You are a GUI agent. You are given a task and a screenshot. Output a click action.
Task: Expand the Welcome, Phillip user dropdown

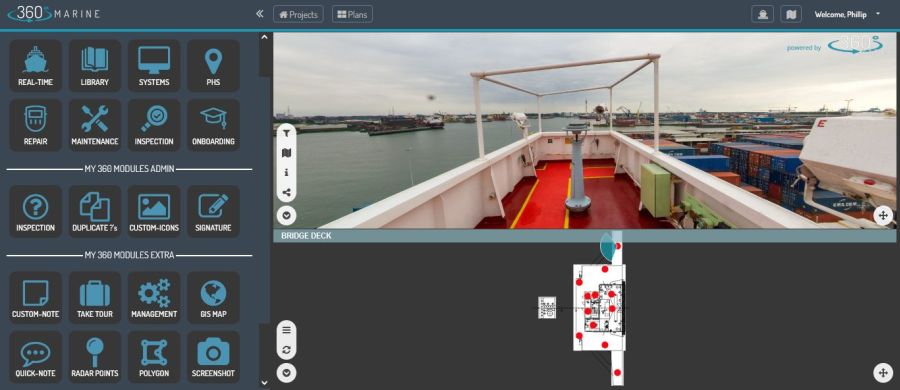click(847, 14)
